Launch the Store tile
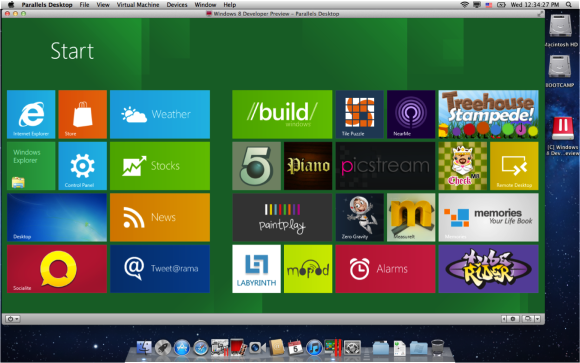 pos(82,114)
